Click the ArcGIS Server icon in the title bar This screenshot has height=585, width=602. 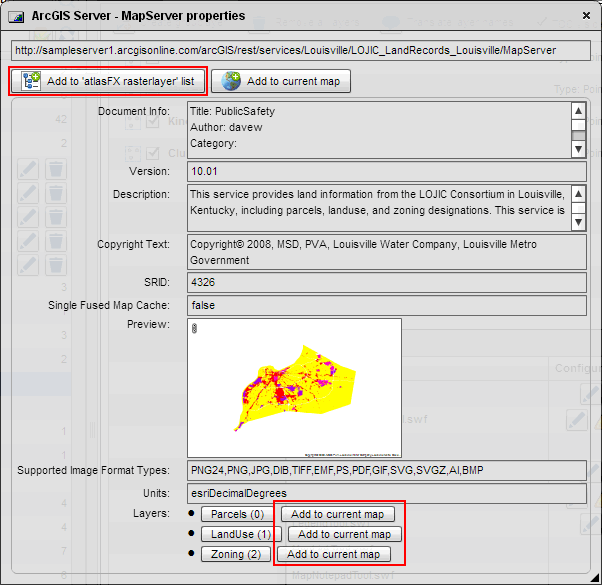(16, 17)
